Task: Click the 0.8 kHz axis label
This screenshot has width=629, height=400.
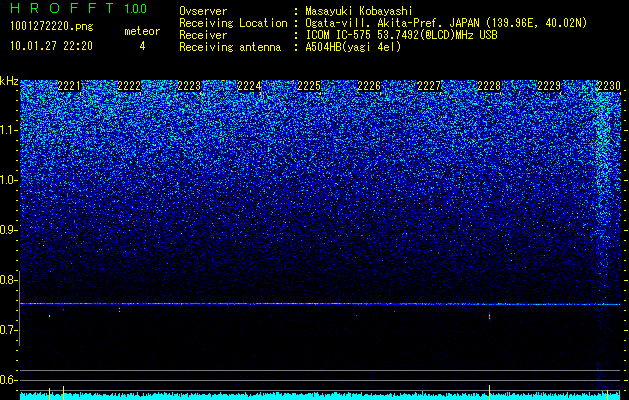Action: 8,280
